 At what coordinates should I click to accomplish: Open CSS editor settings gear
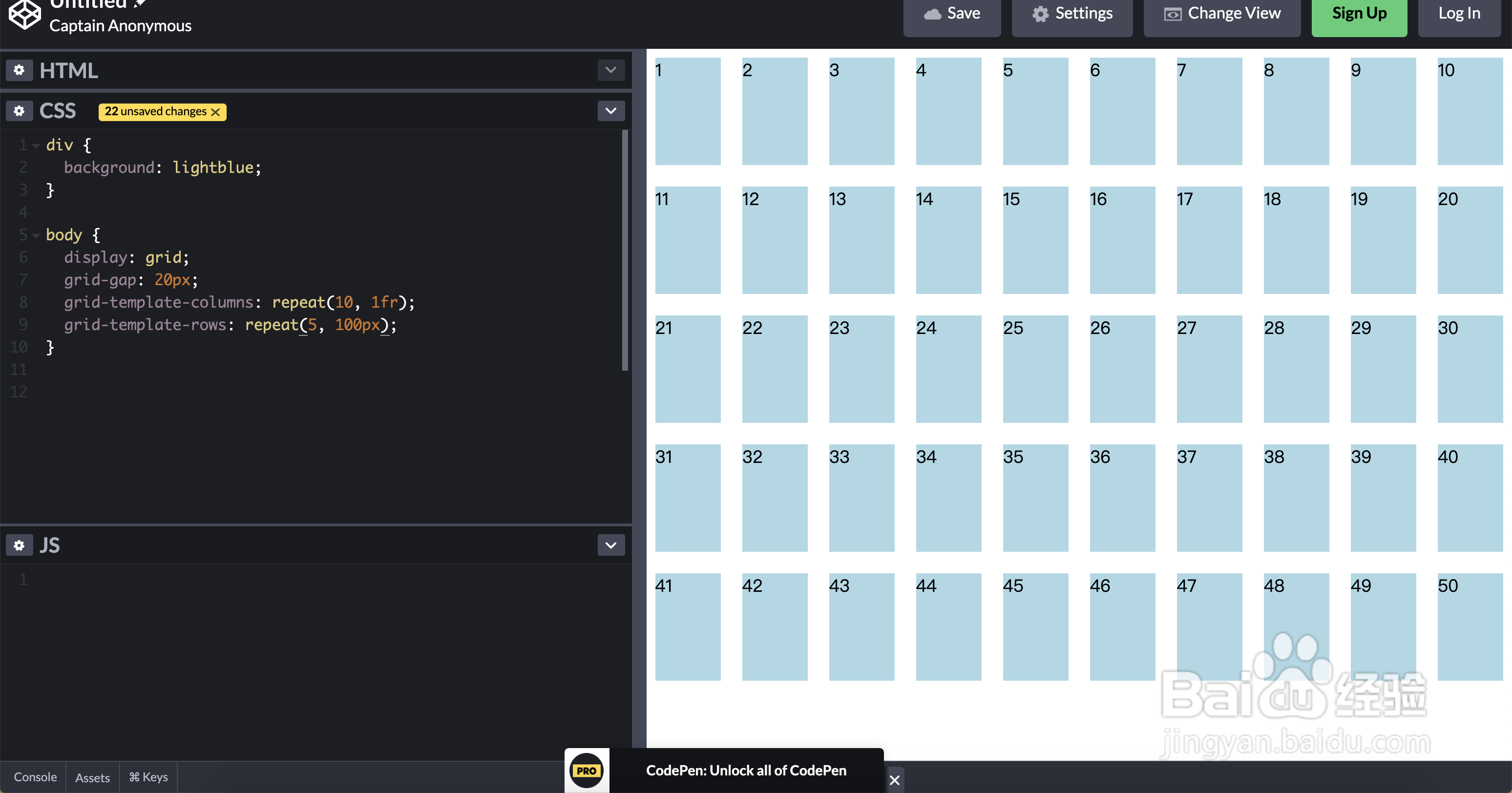19,111
